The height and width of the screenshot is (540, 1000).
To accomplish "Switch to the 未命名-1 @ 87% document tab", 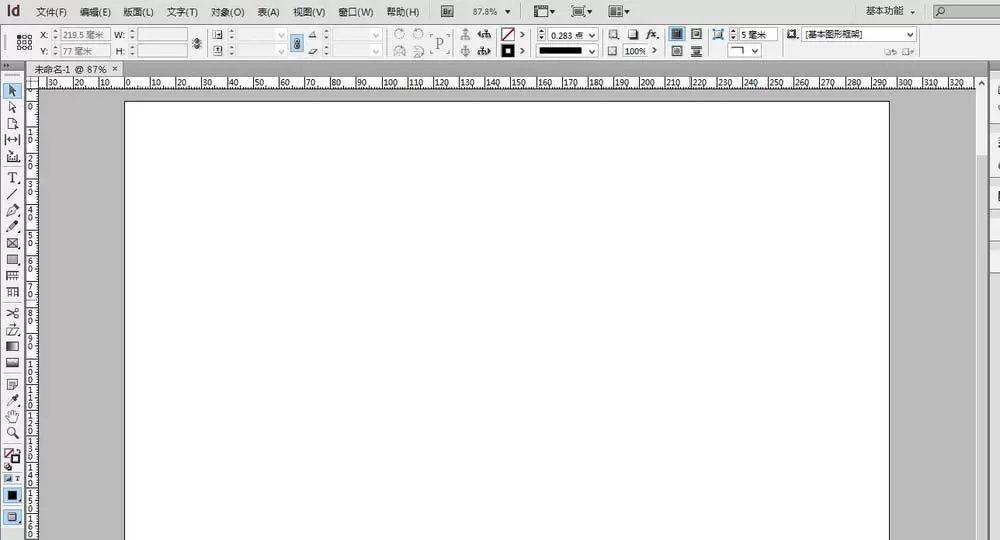I will [70, 69].
